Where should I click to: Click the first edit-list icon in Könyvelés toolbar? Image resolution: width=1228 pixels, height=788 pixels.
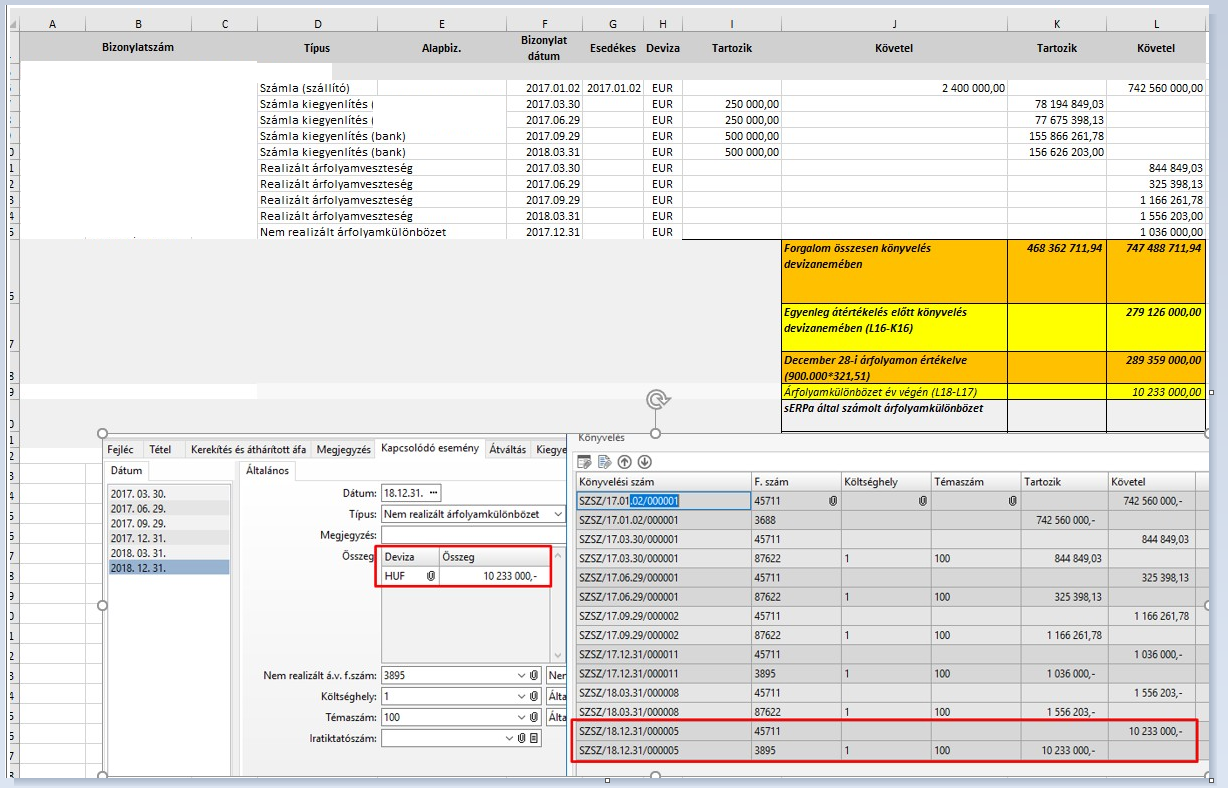(x=585, y=461)
